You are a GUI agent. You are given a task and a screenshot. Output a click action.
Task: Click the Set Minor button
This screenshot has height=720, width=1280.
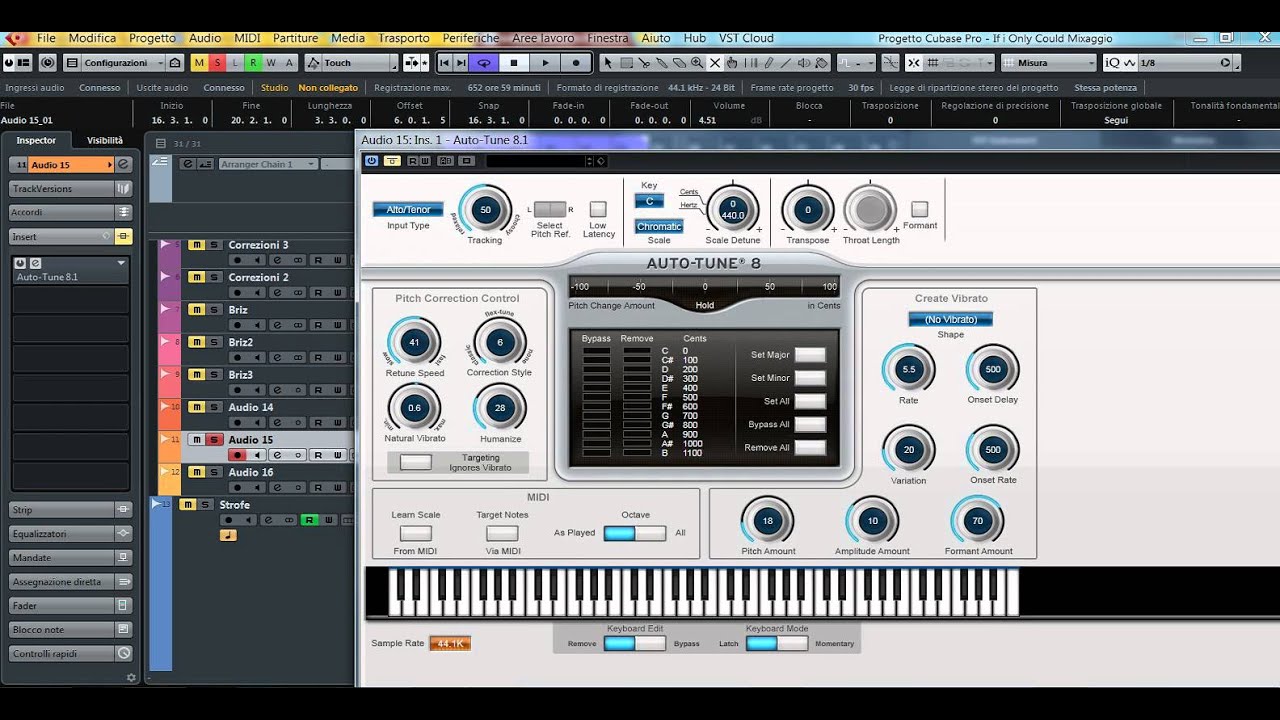pyautogui.click(x=810, y=378)
